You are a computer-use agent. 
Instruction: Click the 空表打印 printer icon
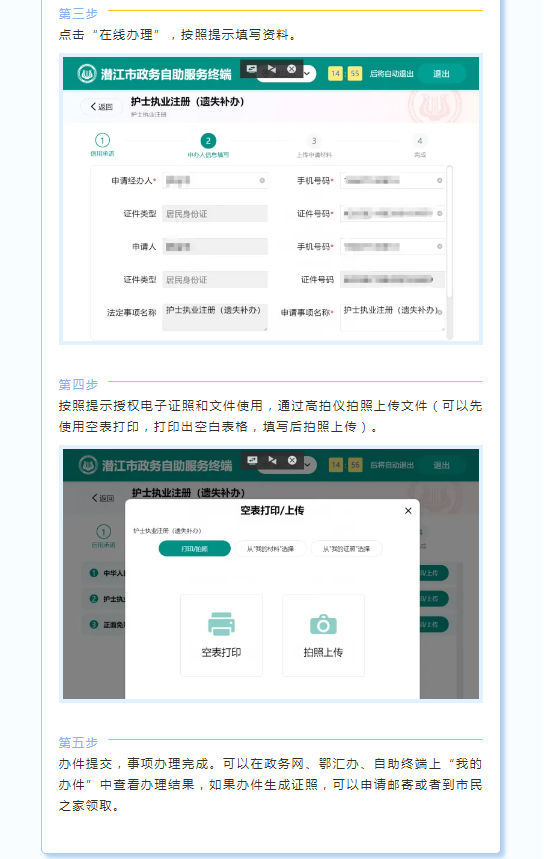coord(221,624)
